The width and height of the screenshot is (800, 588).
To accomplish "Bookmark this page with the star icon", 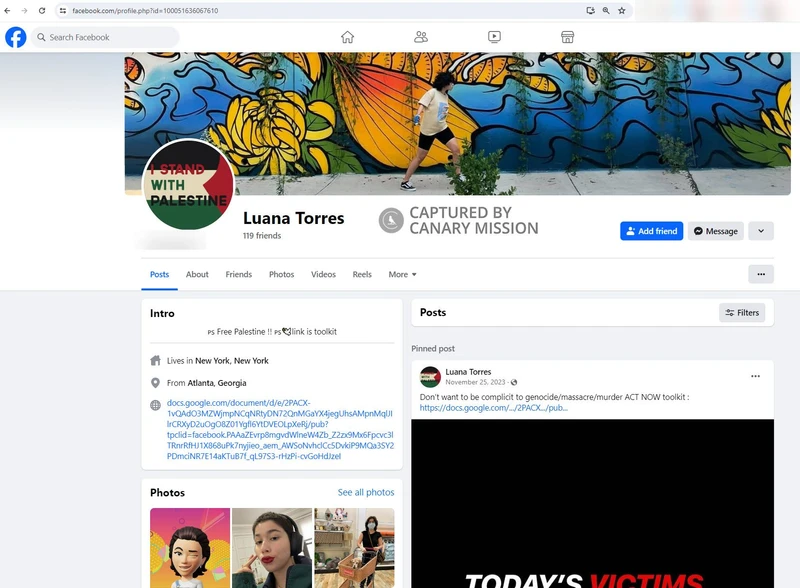I will [x=622, y=10].
